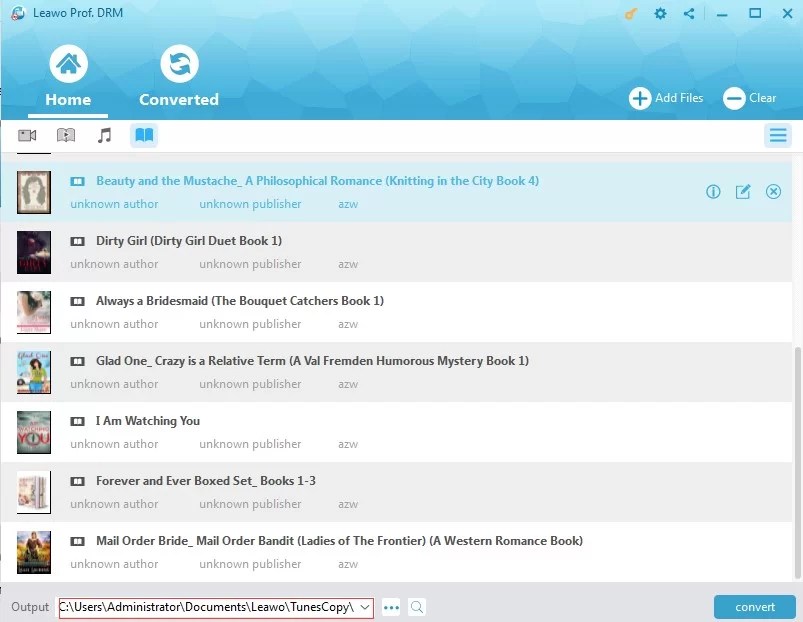Click the Clear button
This screenshot has height=622, width=803.
(x=750, y=98)
